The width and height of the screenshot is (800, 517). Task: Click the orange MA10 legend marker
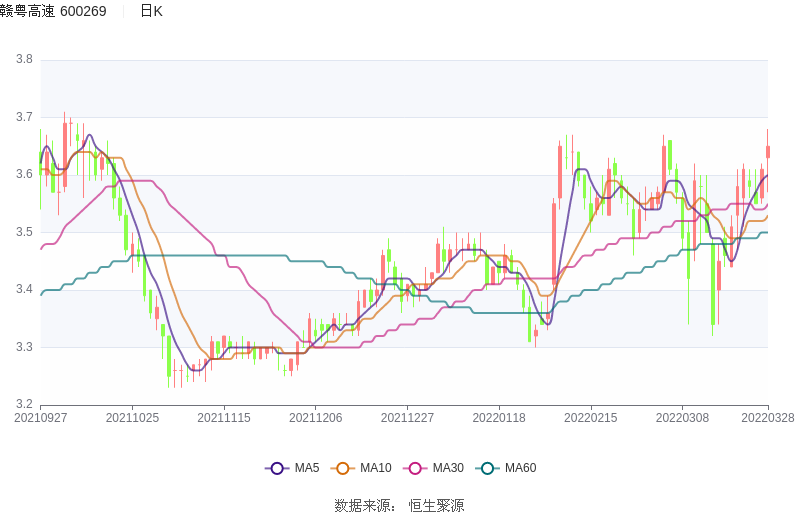point(344,468)
